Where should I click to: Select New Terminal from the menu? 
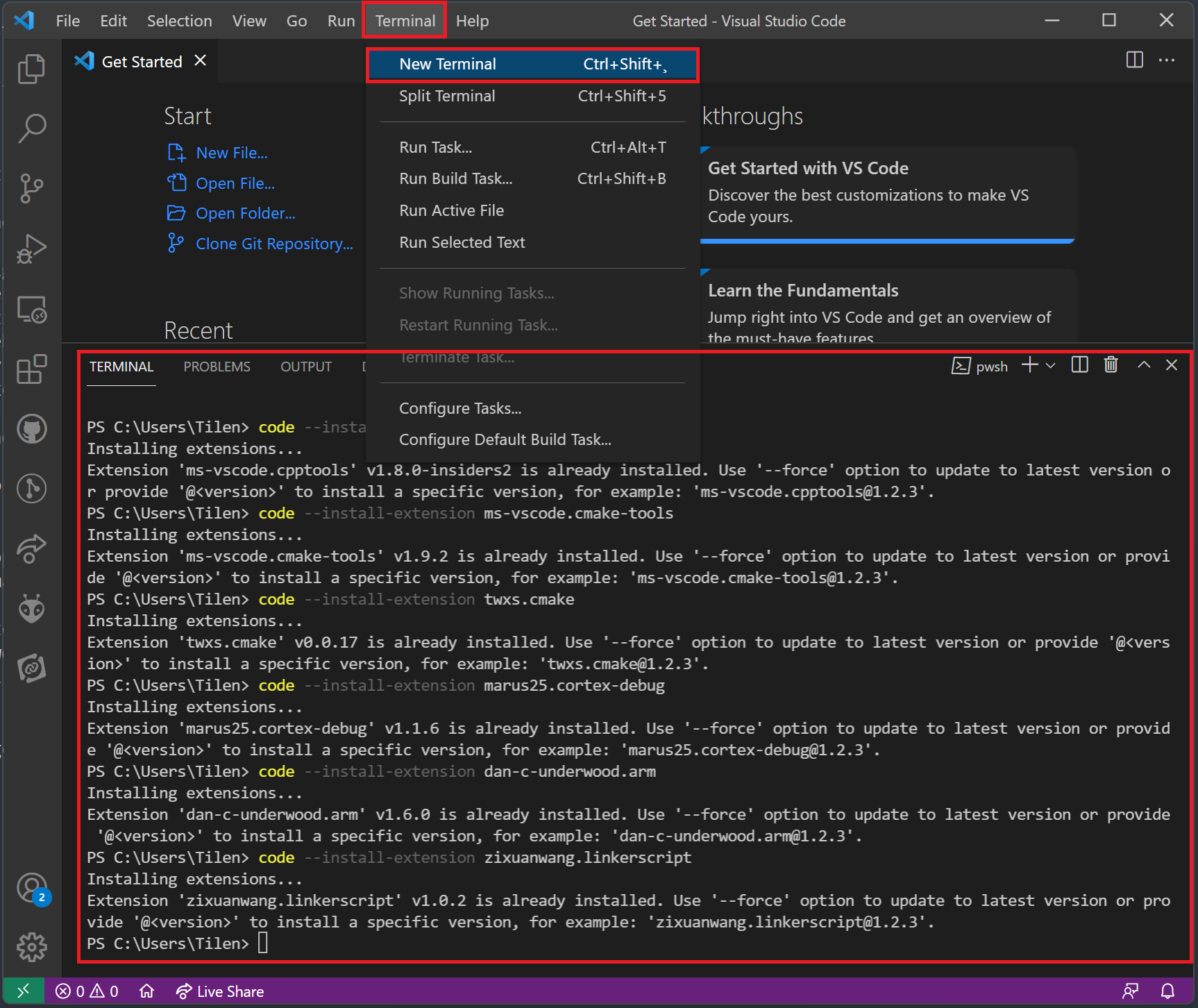532,65
